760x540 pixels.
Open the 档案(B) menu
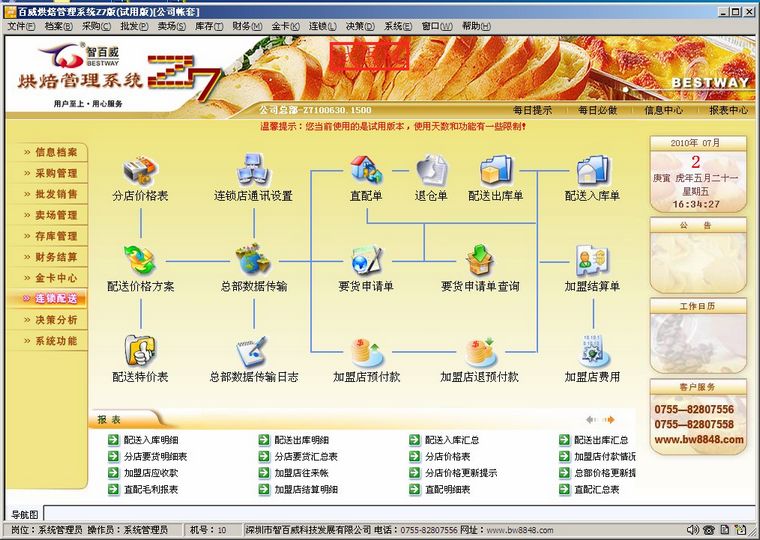[x=59, y=26]
